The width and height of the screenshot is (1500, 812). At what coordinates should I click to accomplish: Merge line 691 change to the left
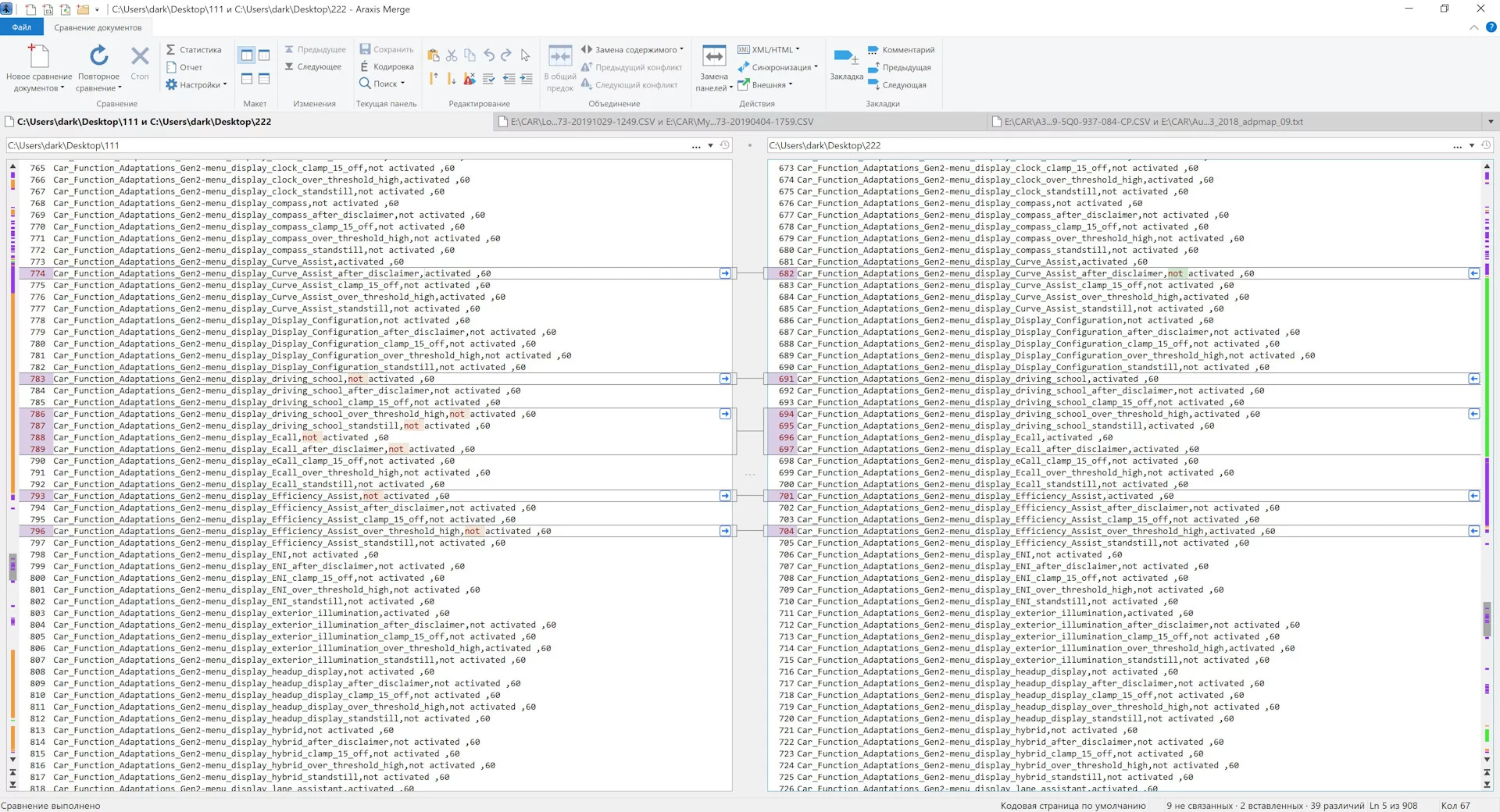pyautogui.click(x=1473, y=379)
